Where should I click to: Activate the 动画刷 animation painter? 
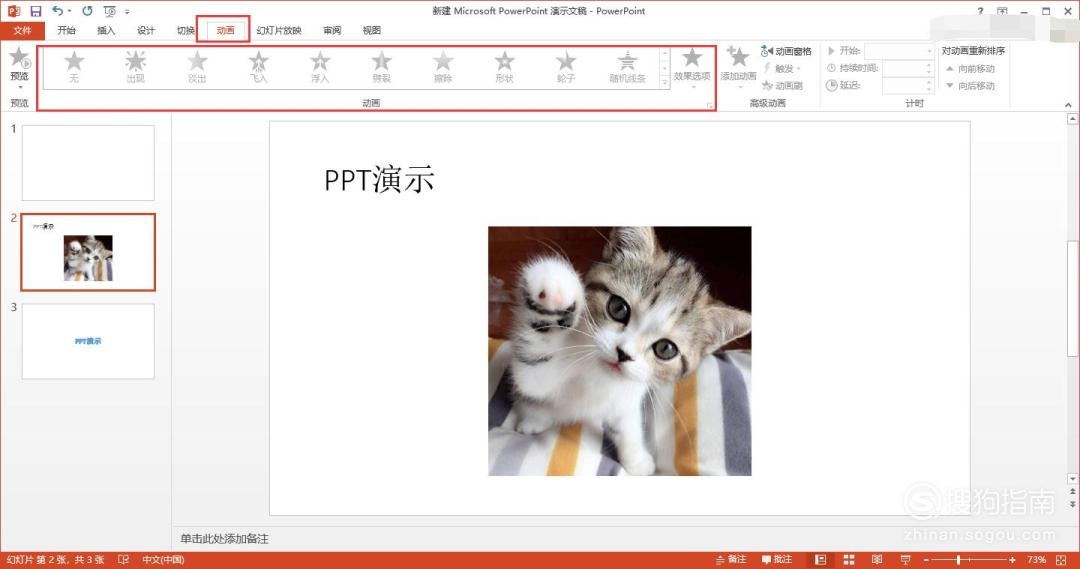(x=782, y=85)
